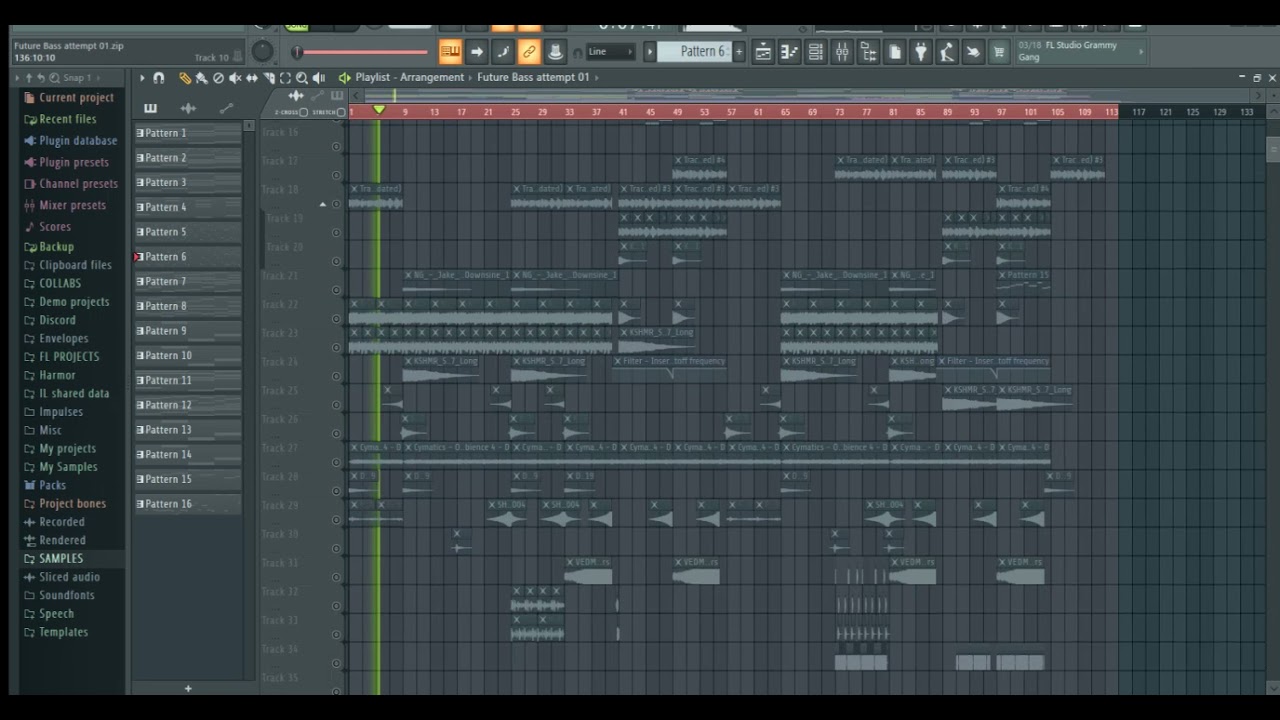Choose the Select marquee tool in playlist
1280x720 pixels.
pos(285,78)
